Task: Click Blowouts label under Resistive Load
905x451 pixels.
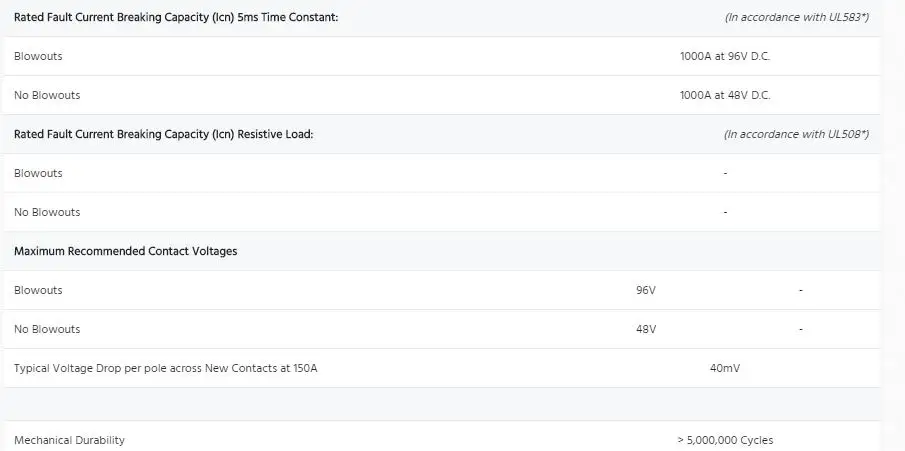Action: click(x=38, y=173)
